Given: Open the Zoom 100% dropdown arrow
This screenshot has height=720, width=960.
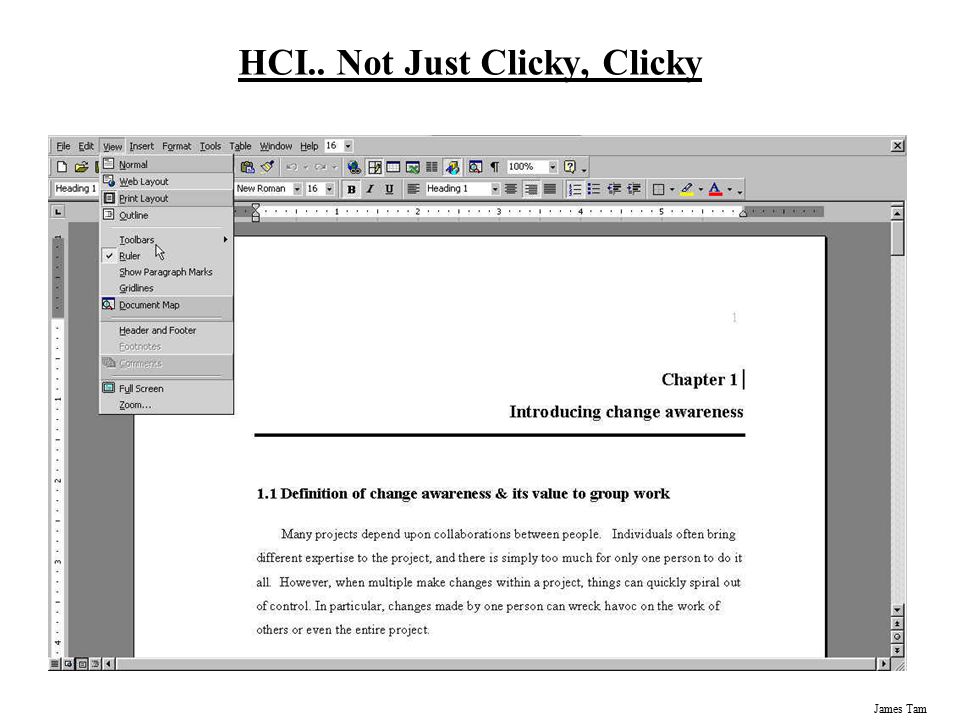Looking at the screenshot, I should pyautogui.click(x=553, y=167).
